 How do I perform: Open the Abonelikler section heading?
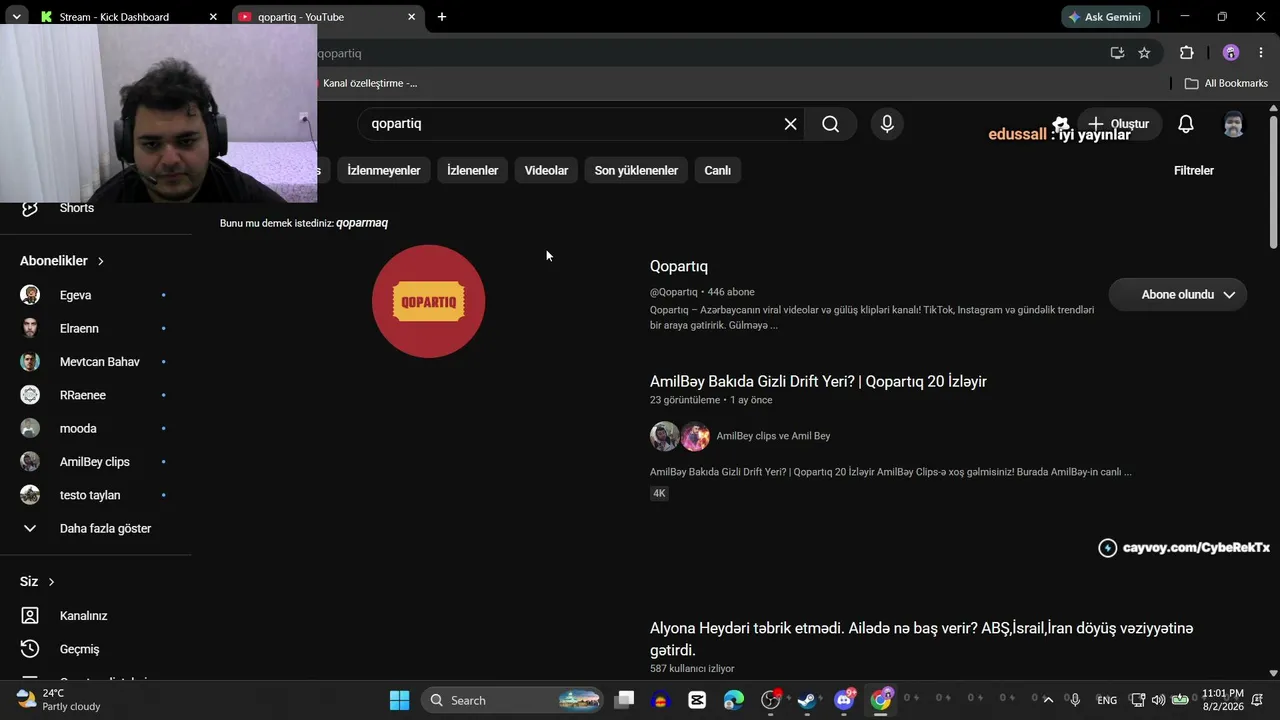point(62,261)
